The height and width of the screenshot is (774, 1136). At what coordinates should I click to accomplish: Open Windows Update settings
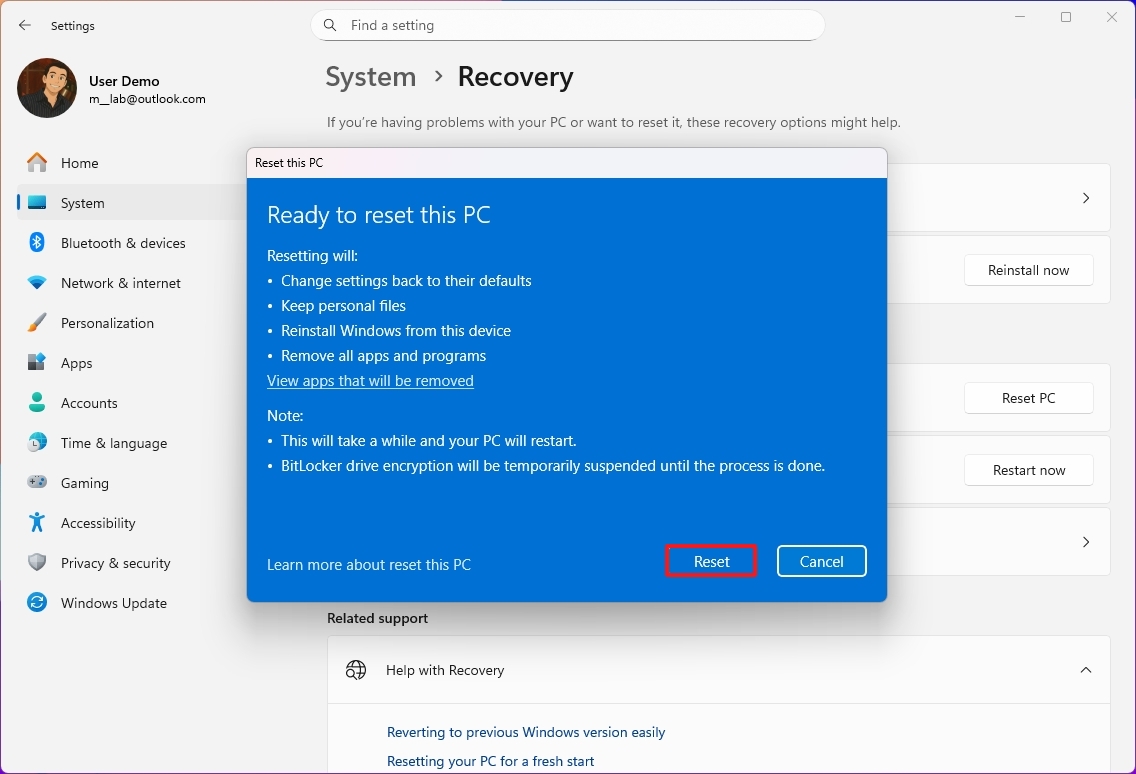(113, 603)
